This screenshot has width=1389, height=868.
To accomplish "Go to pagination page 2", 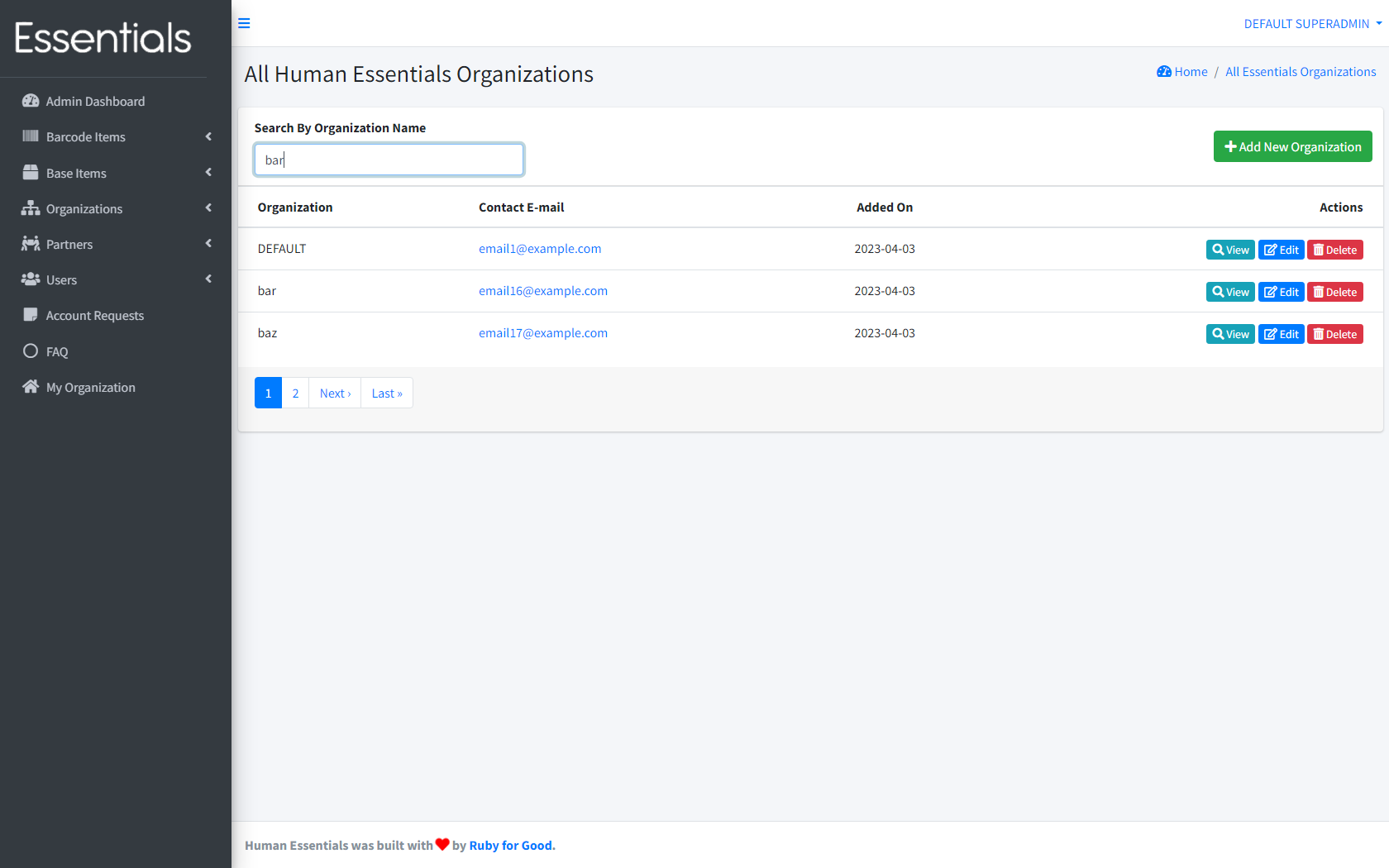I will (295, 393).
